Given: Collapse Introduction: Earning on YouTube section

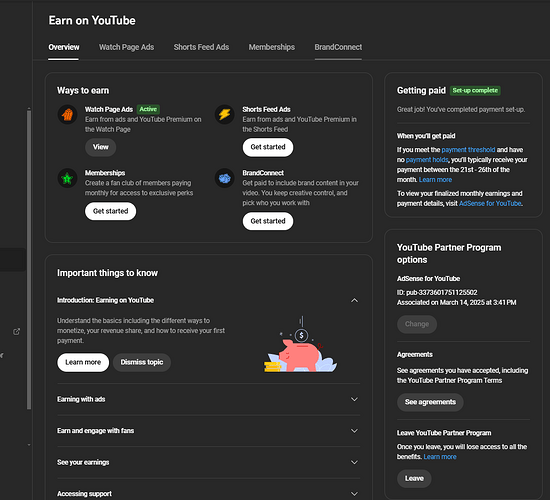Looking at the screenshot, I should [x=354, y=300].
